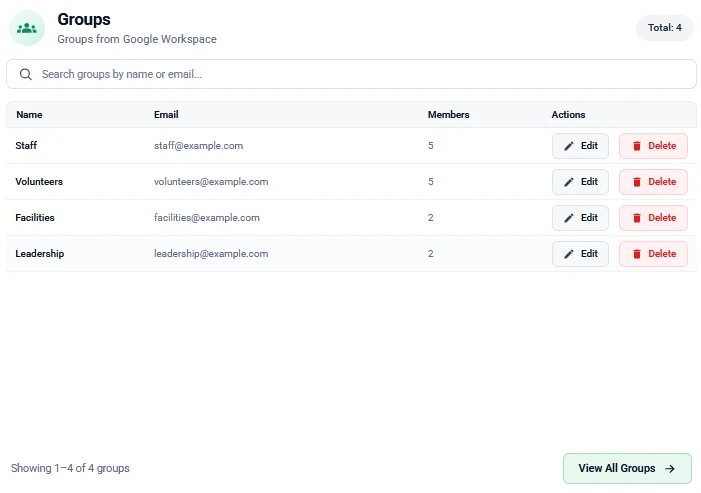Click the member count 5 for Staff

[x=431, y=146]
